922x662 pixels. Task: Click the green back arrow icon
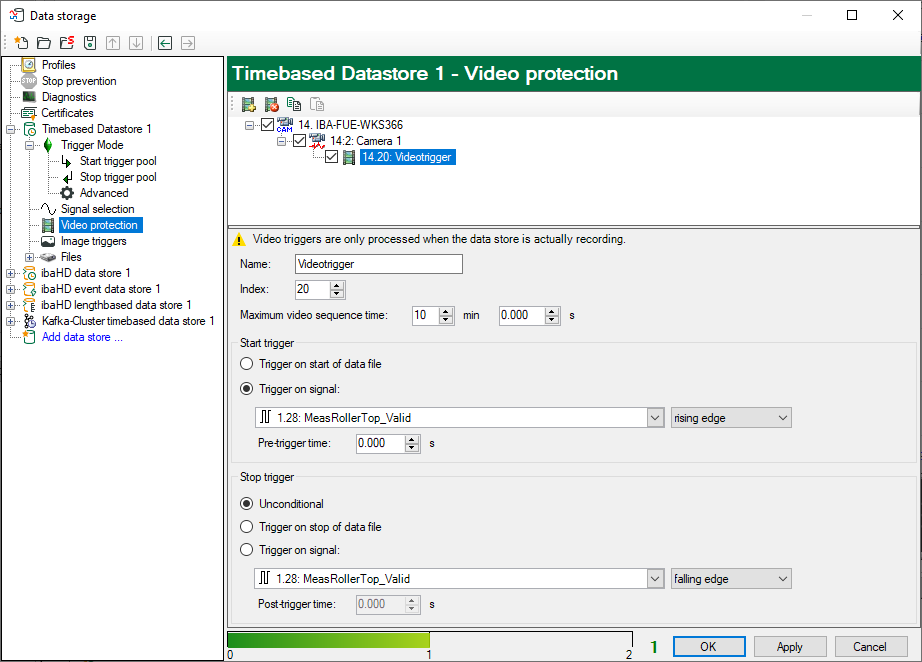point(164,43)
